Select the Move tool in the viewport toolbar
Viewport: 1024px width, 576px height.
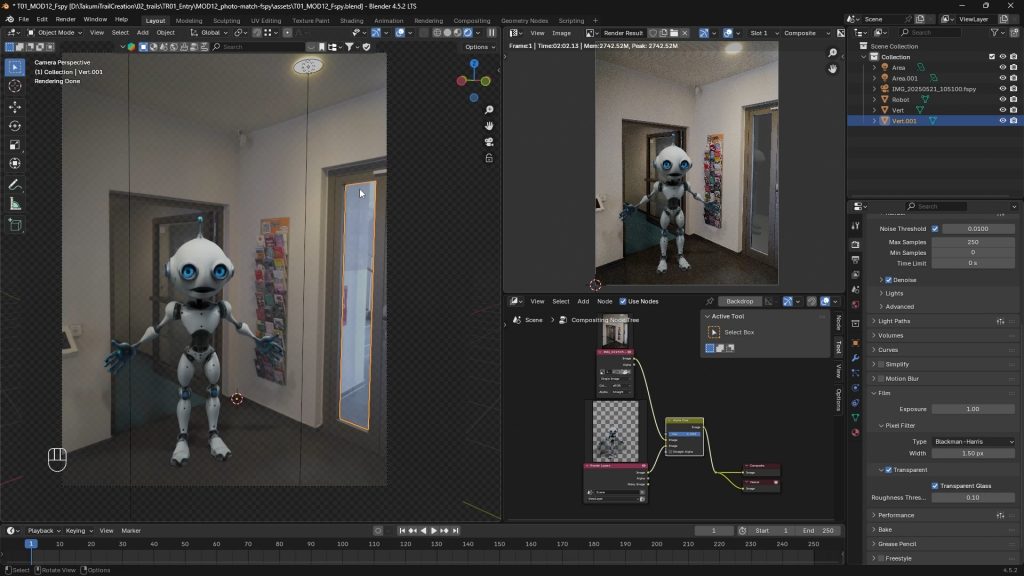(x=14, y=106)
